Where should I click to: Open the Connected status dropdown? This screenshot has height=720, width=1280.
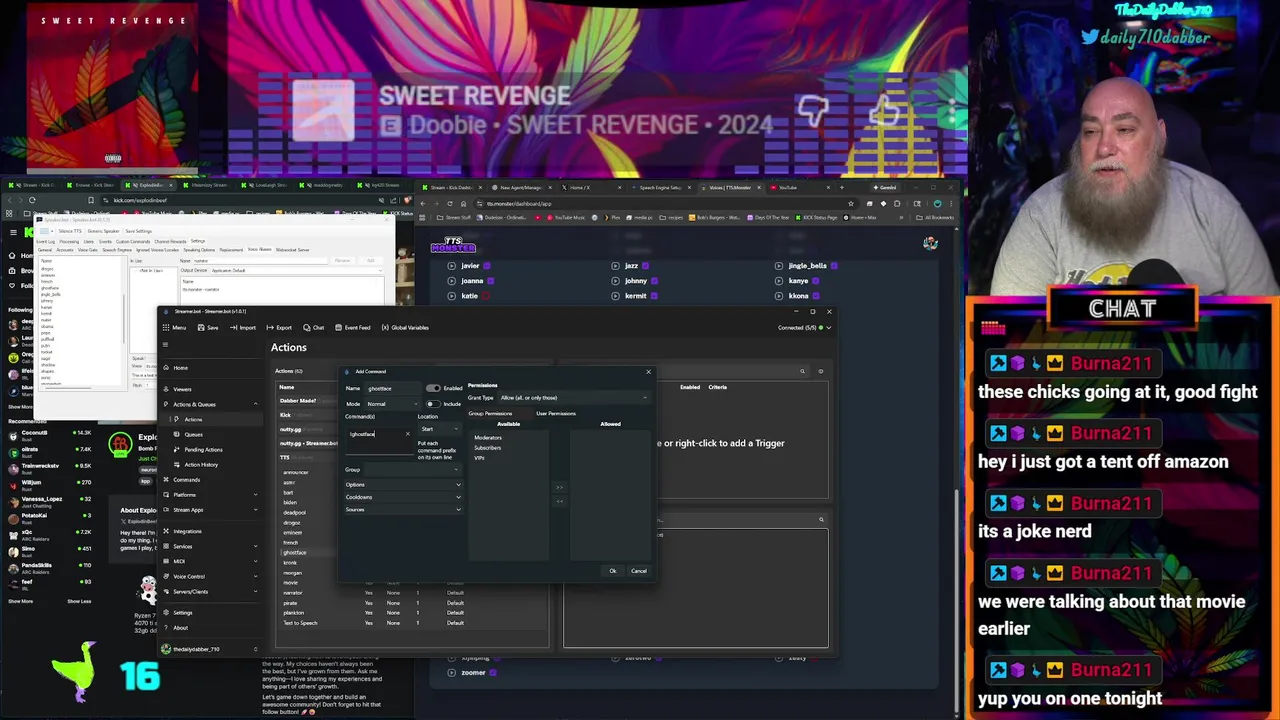(x=806, y=327)
